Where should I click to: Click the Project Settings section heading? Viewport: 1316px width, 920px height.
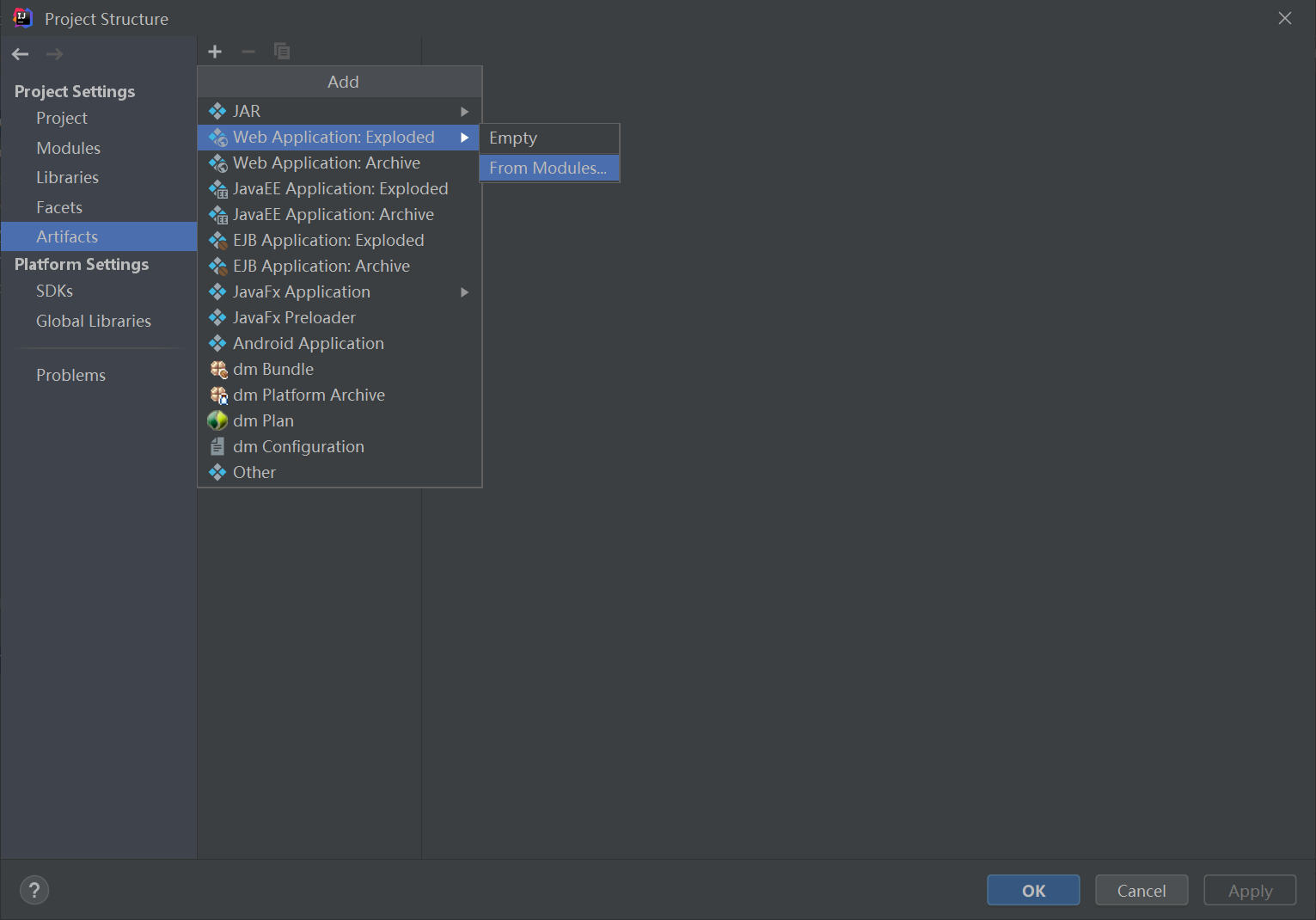[x=75, y=91]
